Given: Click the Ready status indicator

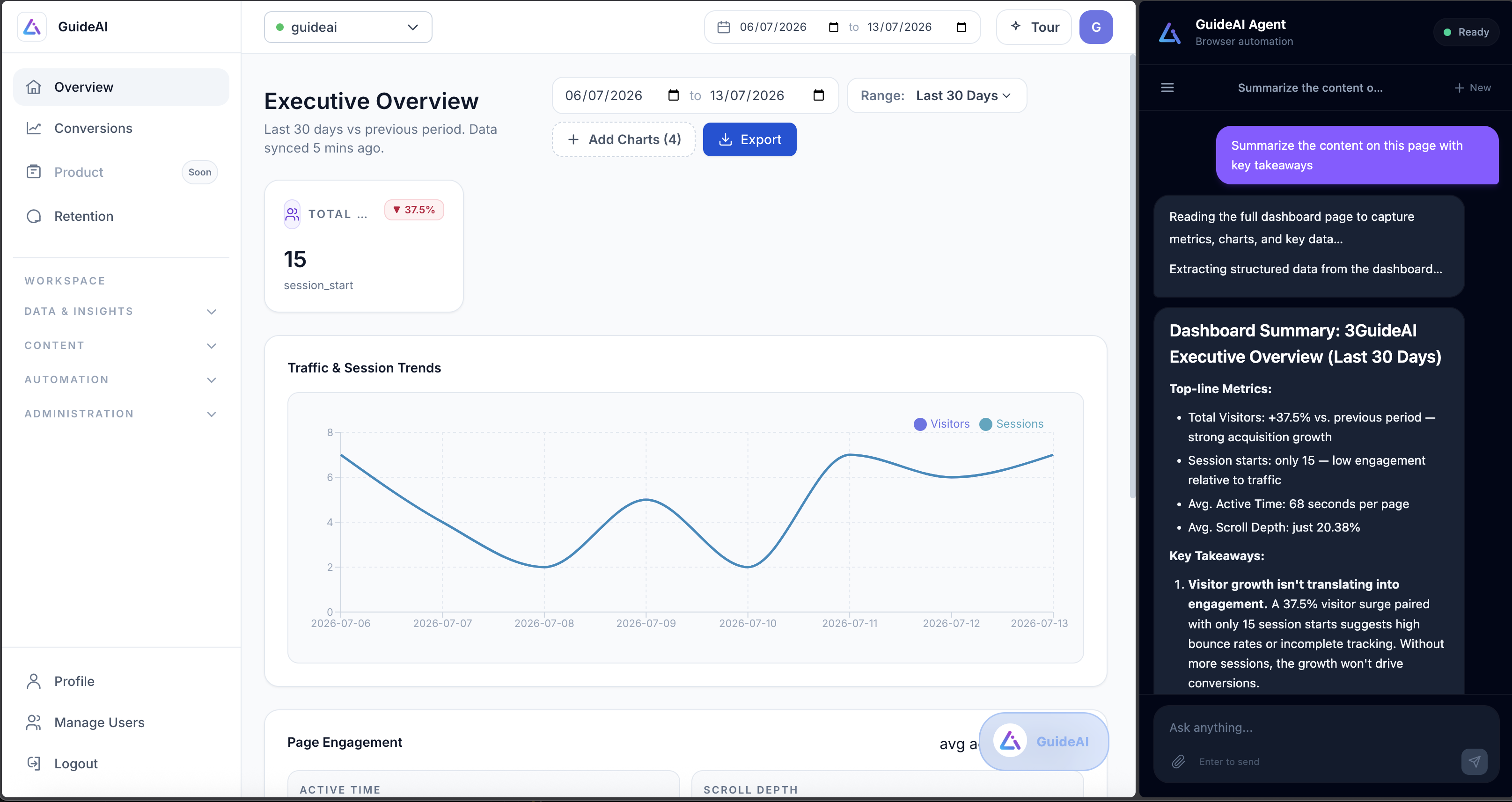Looking at the screenshot, I should 1466,32.
